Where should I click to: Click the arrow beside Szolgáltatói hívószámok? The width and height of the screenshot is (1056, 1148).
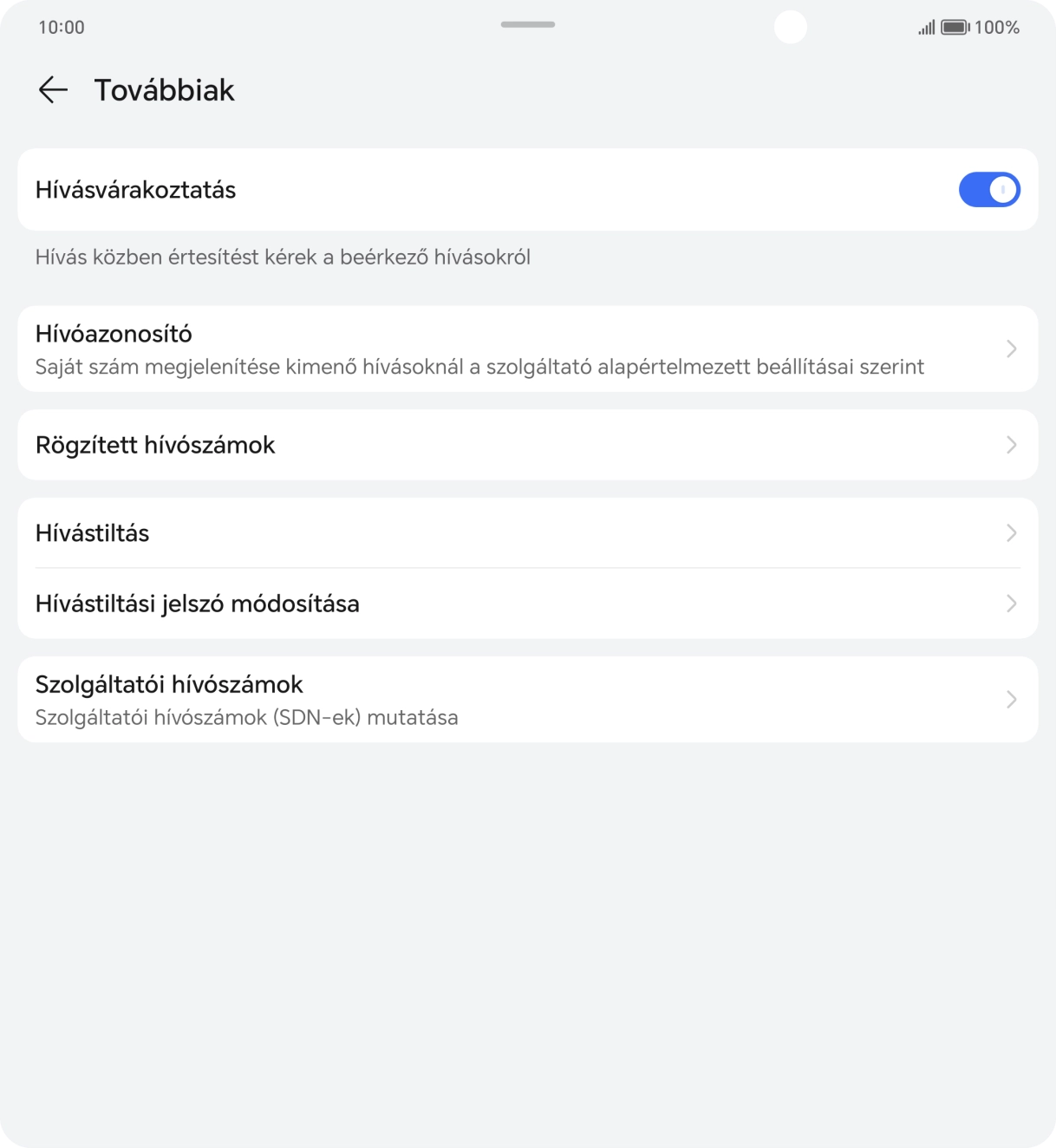click(1011, 699)
